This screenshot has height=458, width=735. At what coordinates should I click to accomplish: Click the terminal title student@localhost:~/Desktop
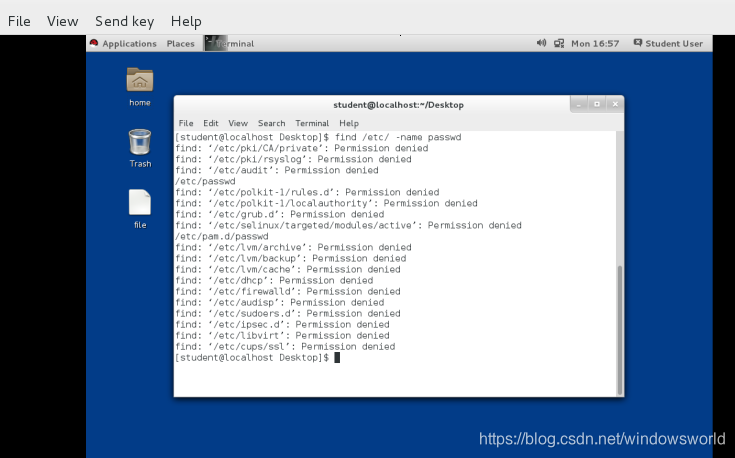point(398,105)
